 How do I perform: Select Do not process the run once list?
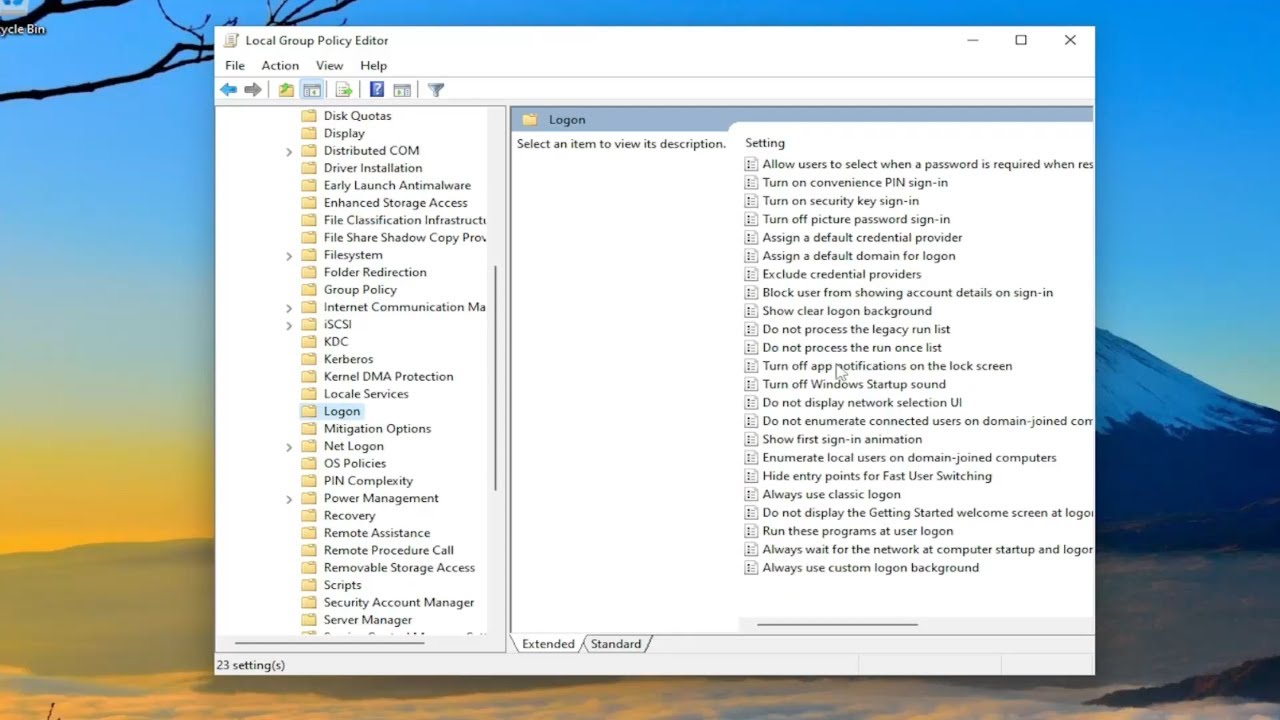point(852,348)
